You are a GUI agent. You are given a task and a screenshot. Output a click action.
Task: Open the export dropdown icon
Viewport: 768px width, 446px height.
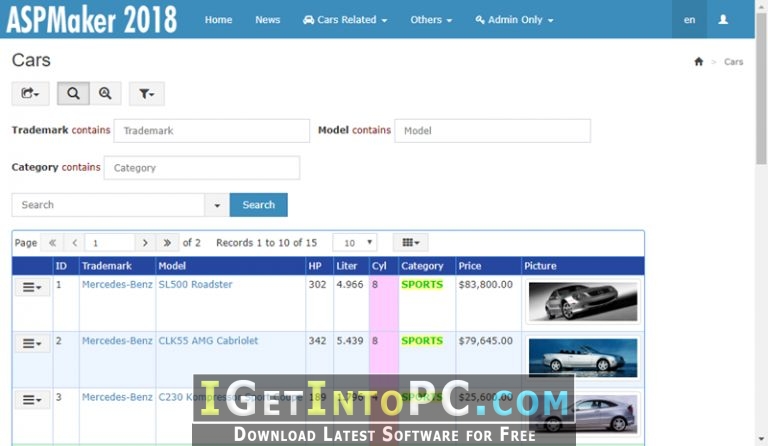[30, 93]
